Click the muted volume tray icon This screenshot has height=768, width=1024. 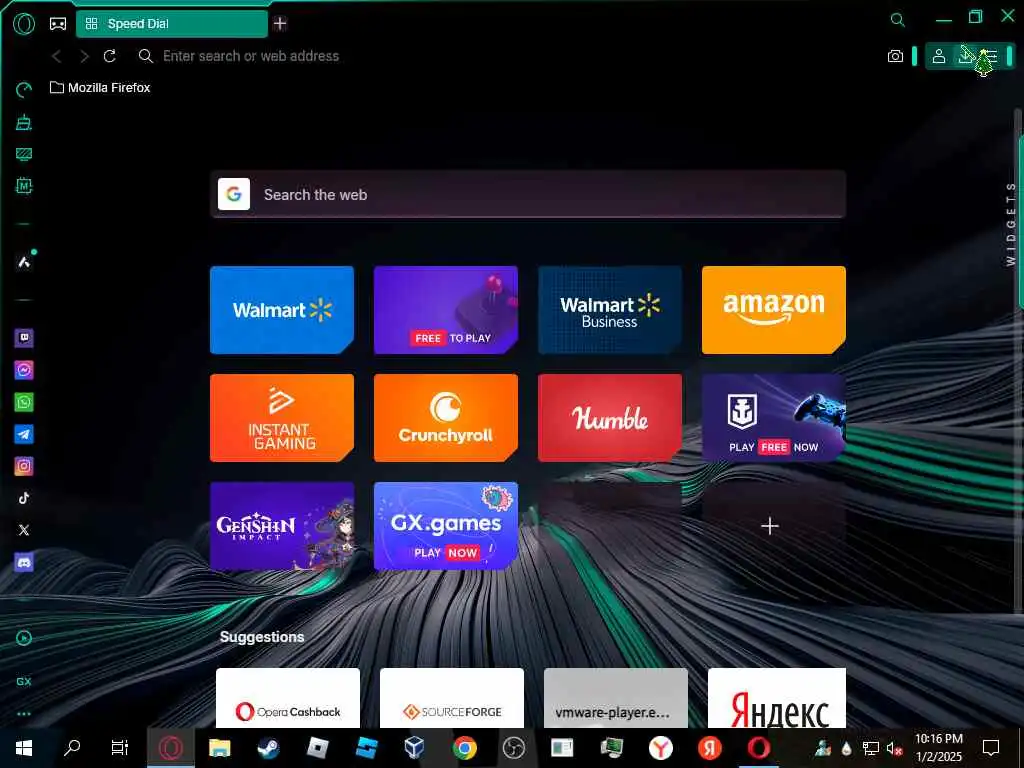click(x=894, y=748)
